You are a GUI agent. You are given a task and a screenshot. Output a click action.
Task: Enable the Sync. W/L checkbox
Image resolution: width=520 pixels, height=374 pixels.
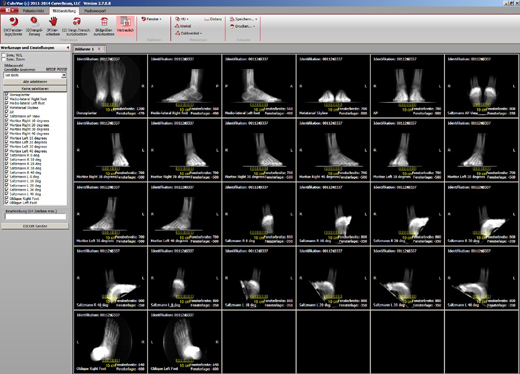(4, 55)
